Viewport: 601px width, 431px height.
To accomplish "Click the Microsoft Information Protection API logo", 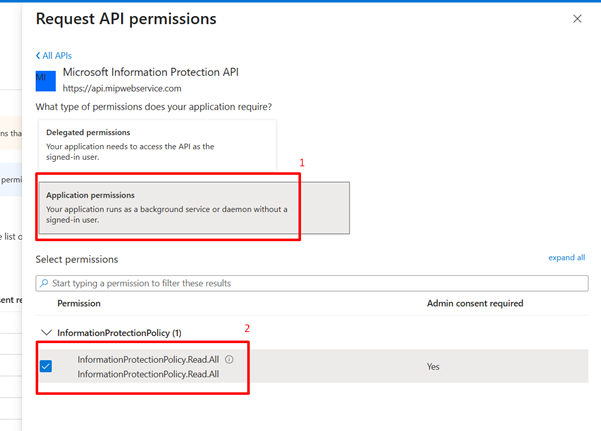I will (46, 80).
